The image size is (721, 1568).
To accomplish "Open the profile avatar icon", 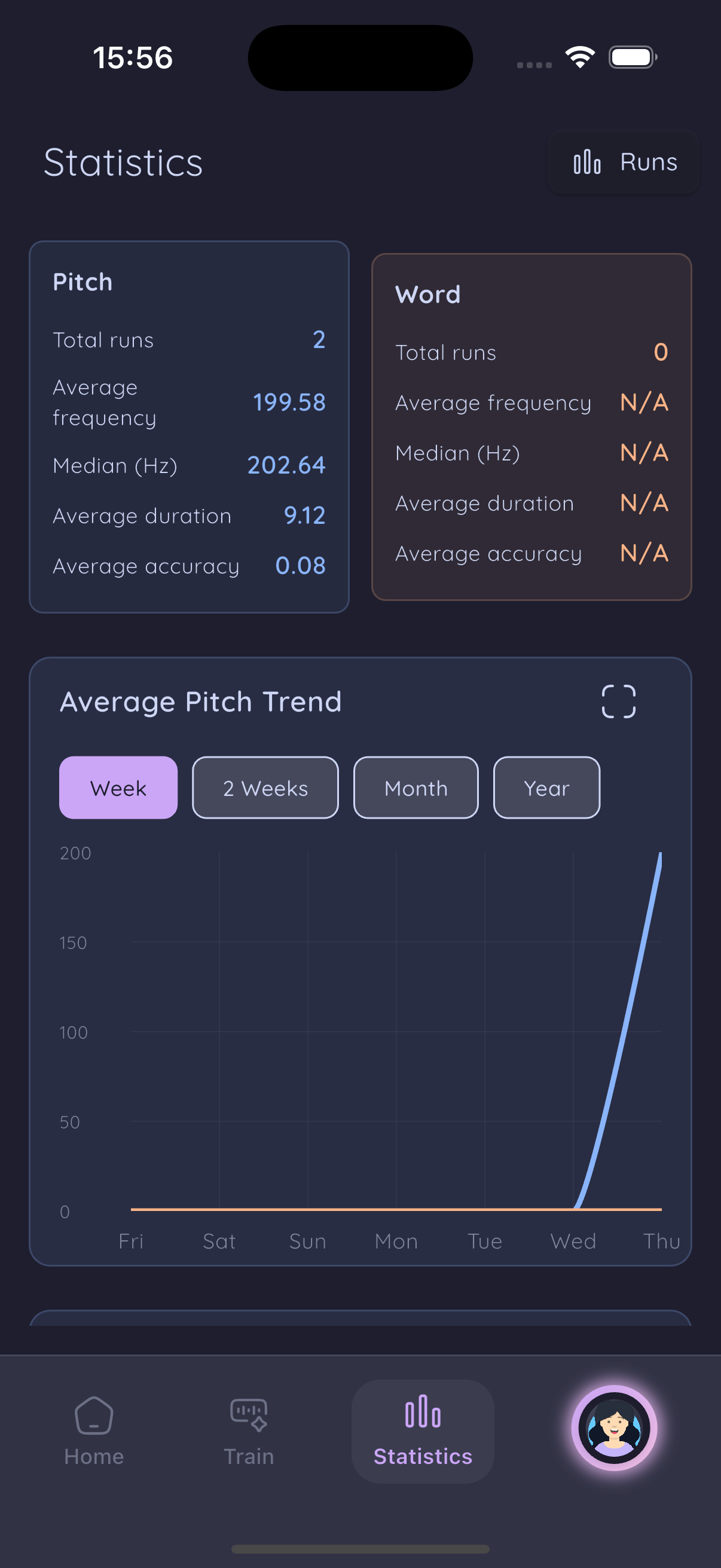I will click(614, 1427).
